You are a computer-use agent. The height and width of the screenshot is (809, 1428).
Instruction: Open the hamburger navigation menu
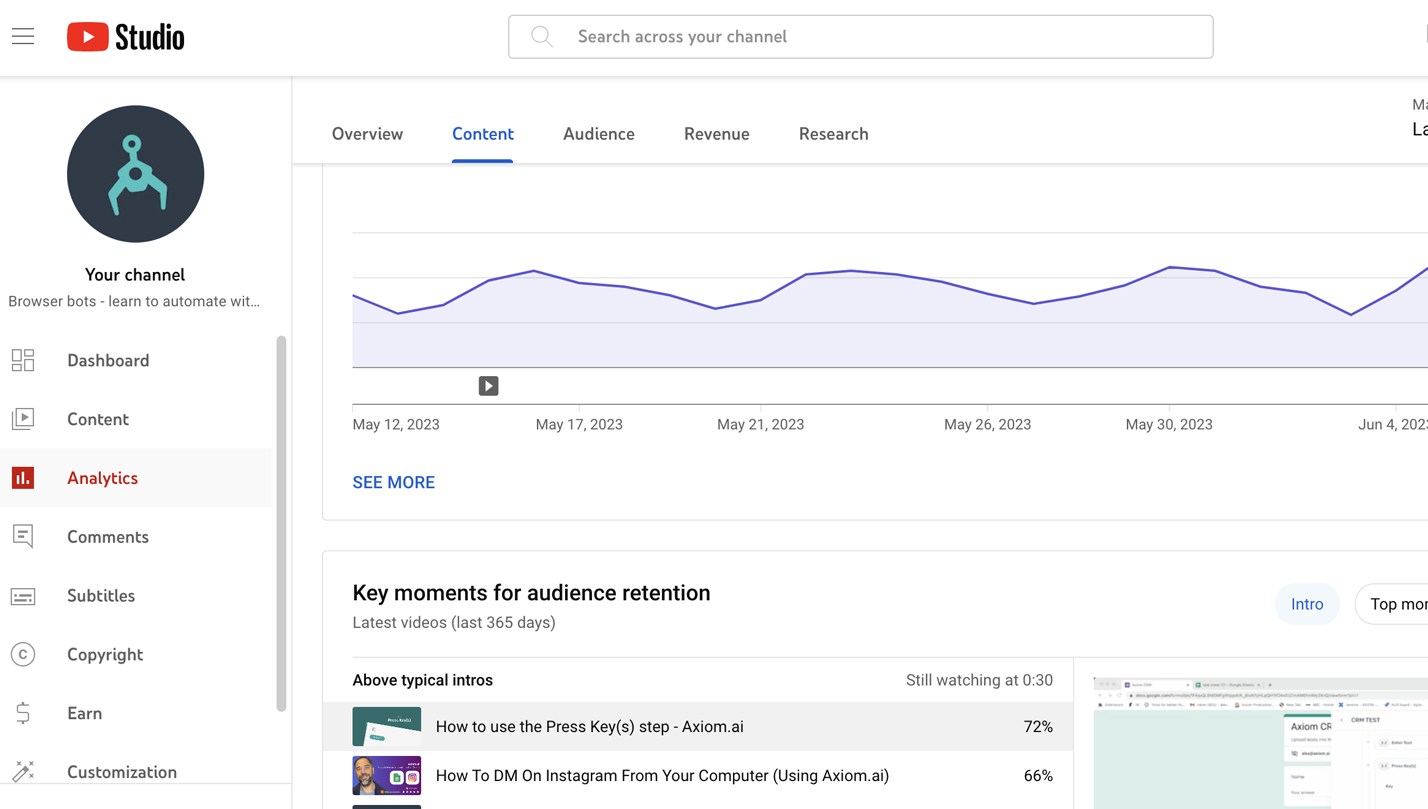(23, 37)
